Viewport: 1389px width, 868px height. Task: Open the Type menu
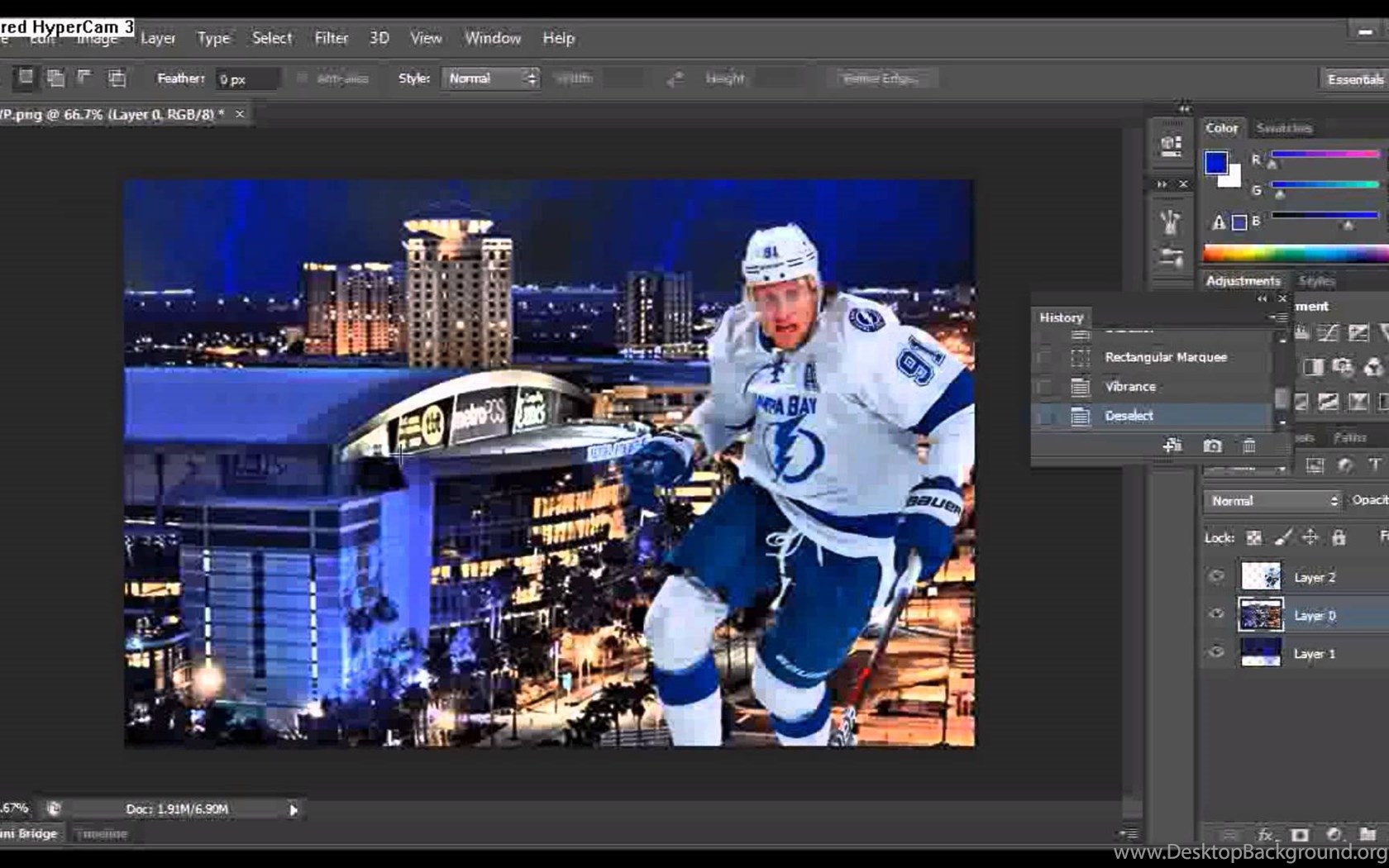213,38
